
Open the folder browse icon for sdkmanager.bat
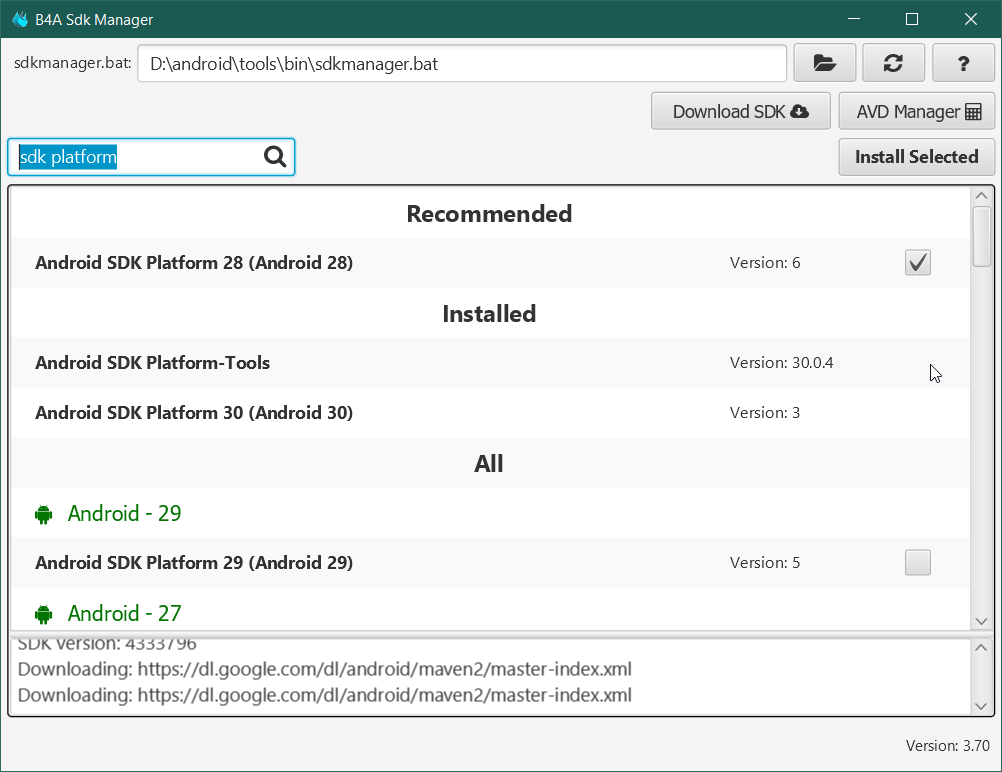tap(824, 63)
